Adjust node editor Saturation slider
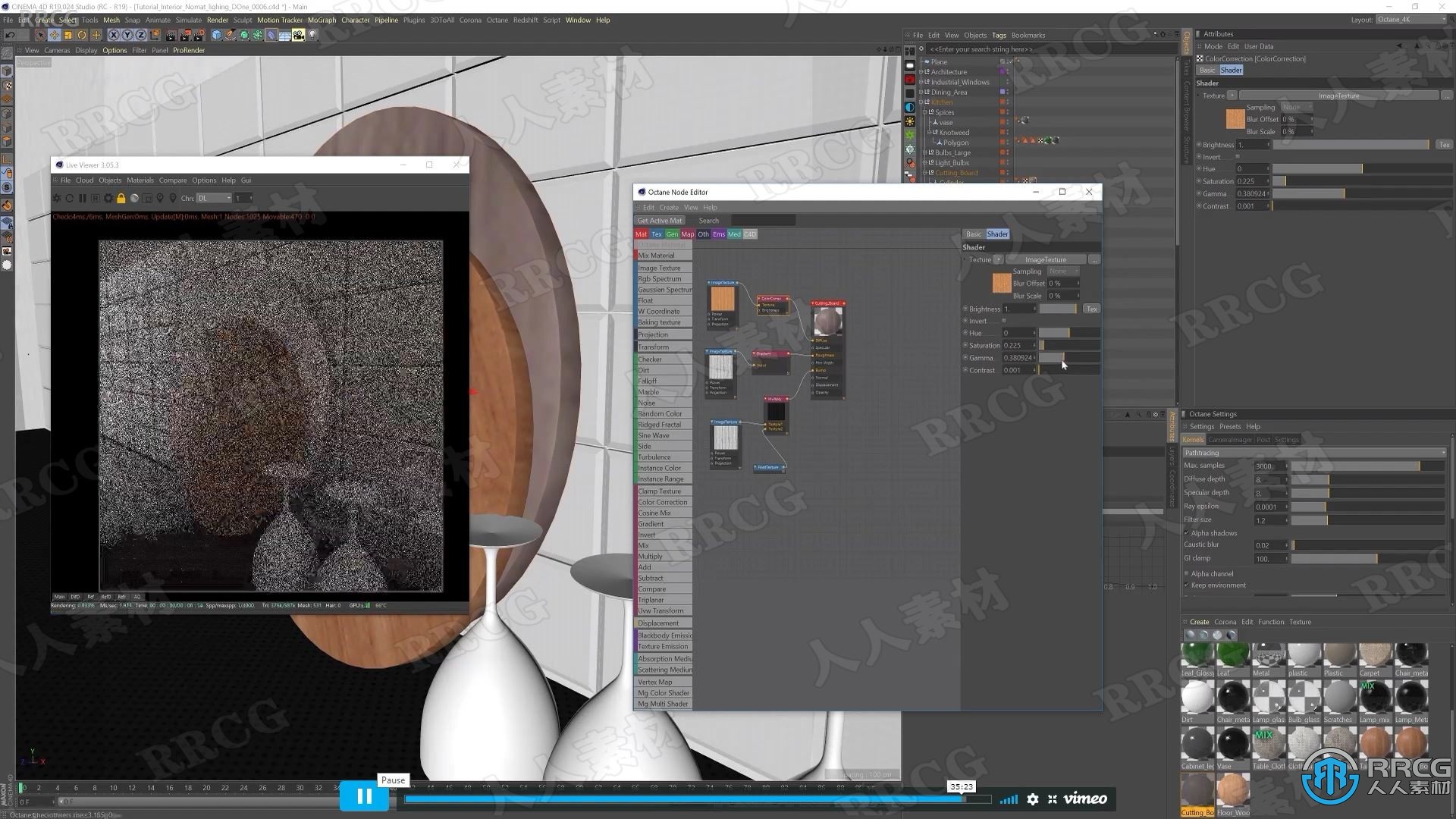Image resolution: width=1456 pixels, height=819 pixels. 1069,345
